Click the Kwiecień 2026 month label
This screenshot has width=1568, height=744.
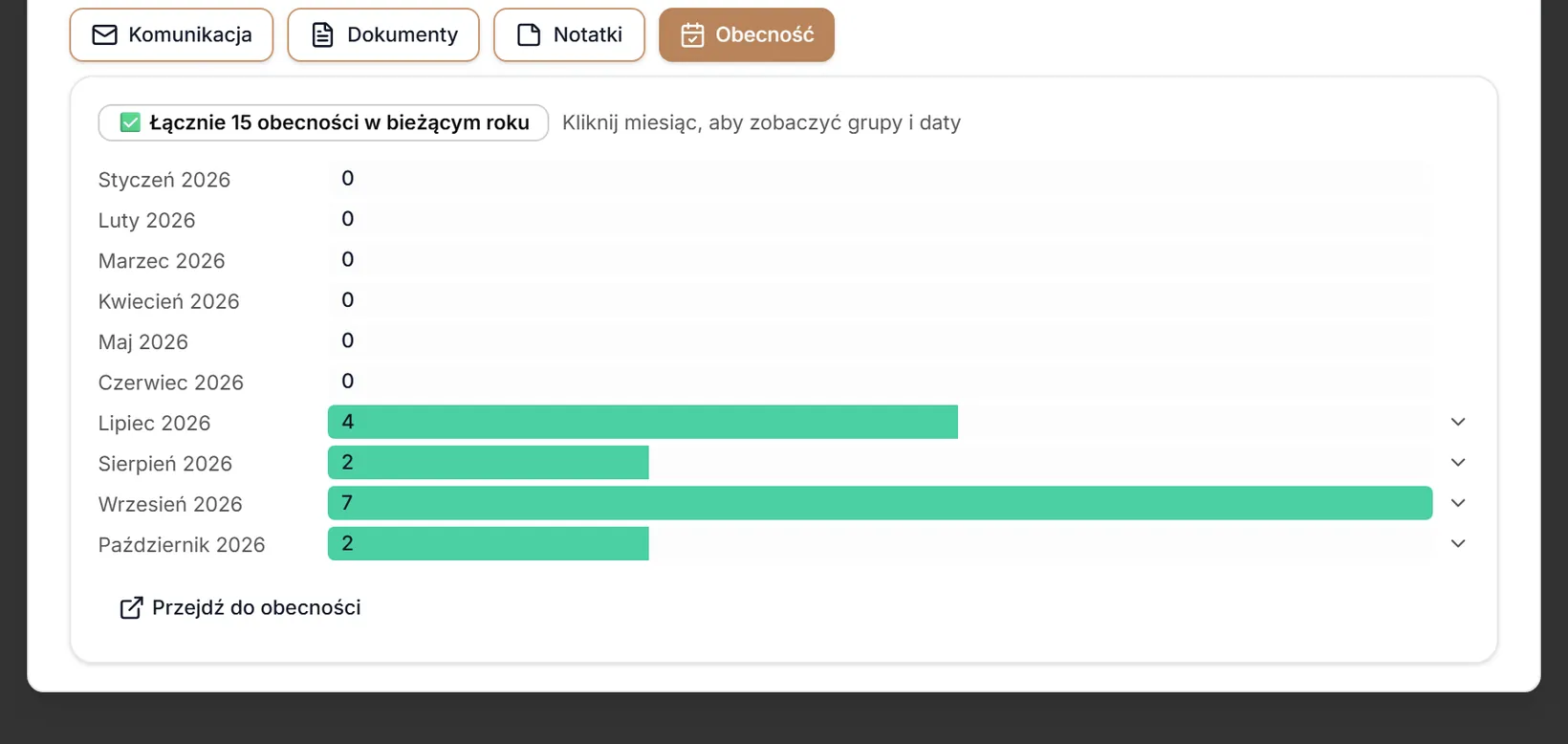click(169, 301)
